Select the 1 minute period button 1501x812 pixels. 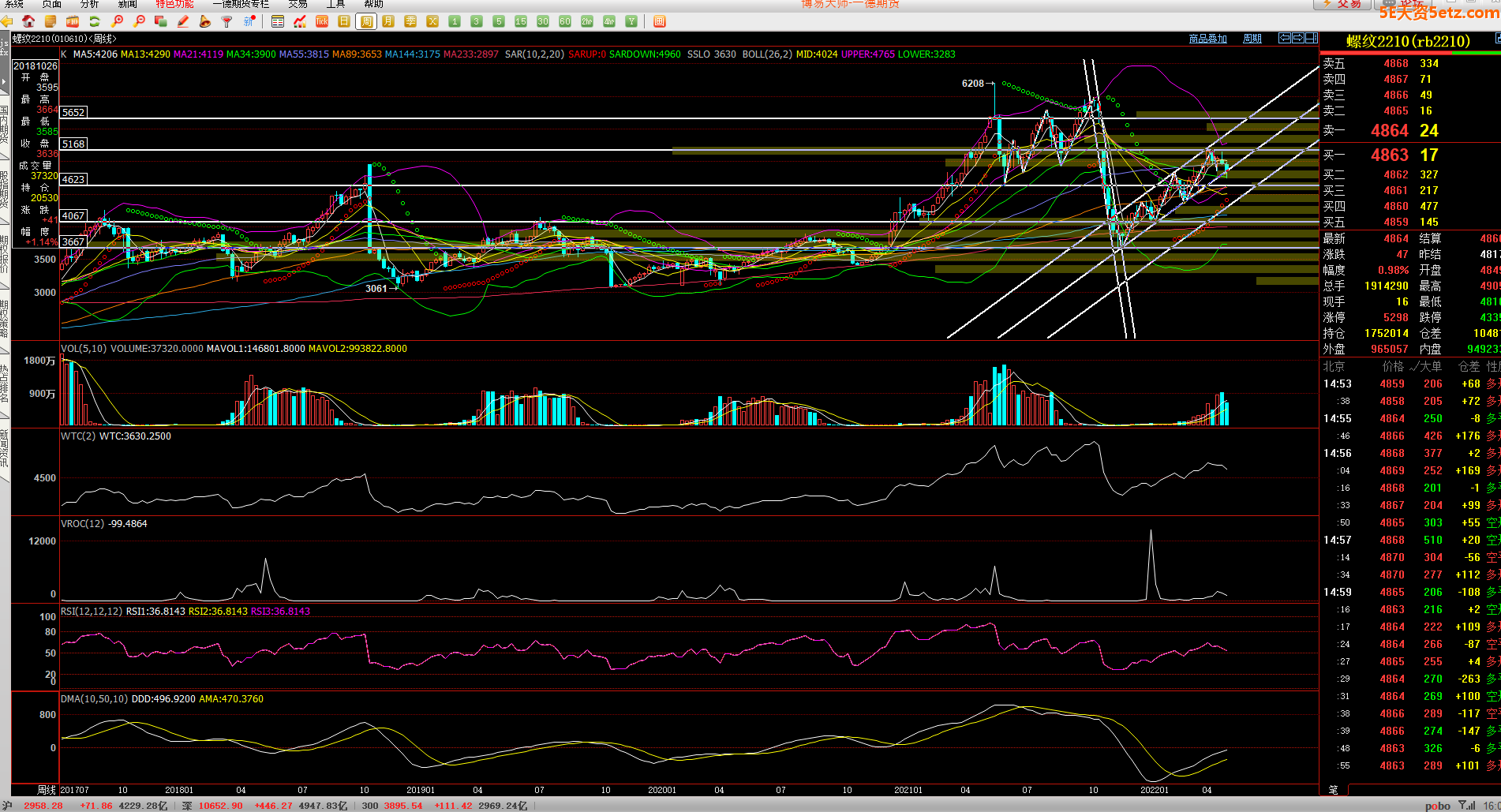[x=455, y=21]
